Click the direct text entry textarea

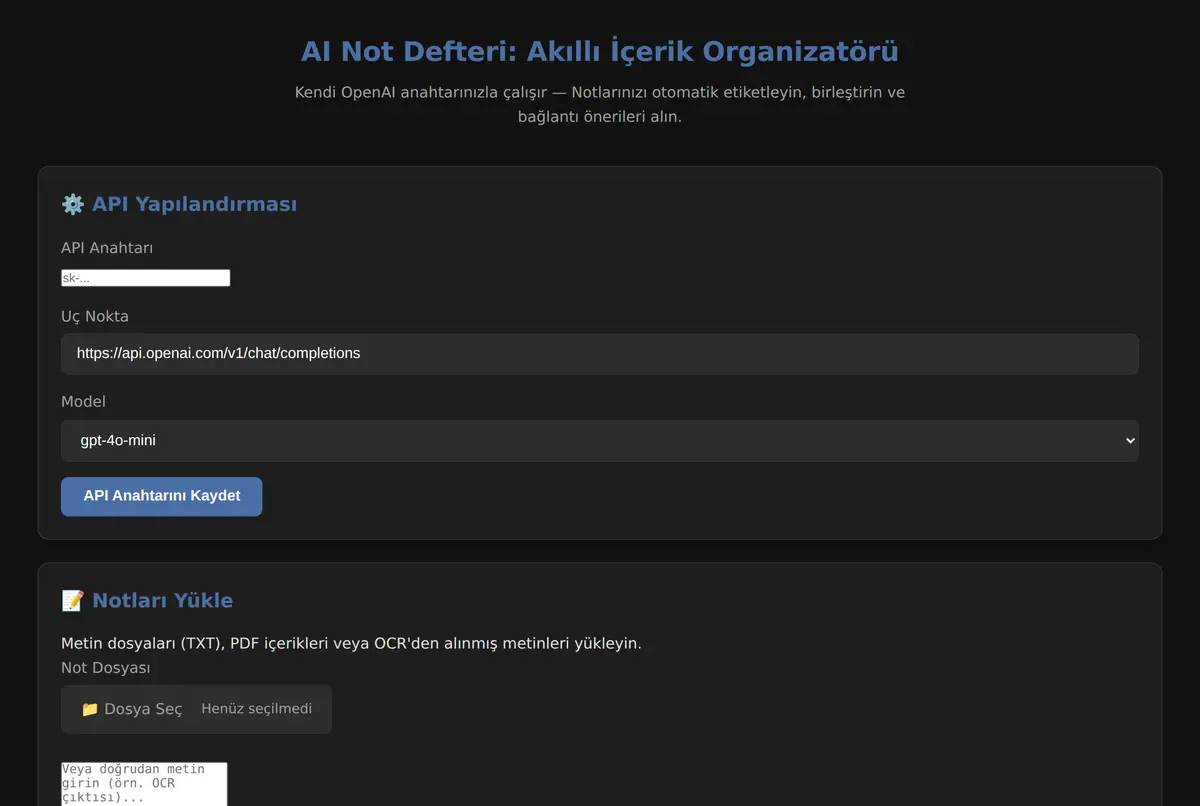145,784
